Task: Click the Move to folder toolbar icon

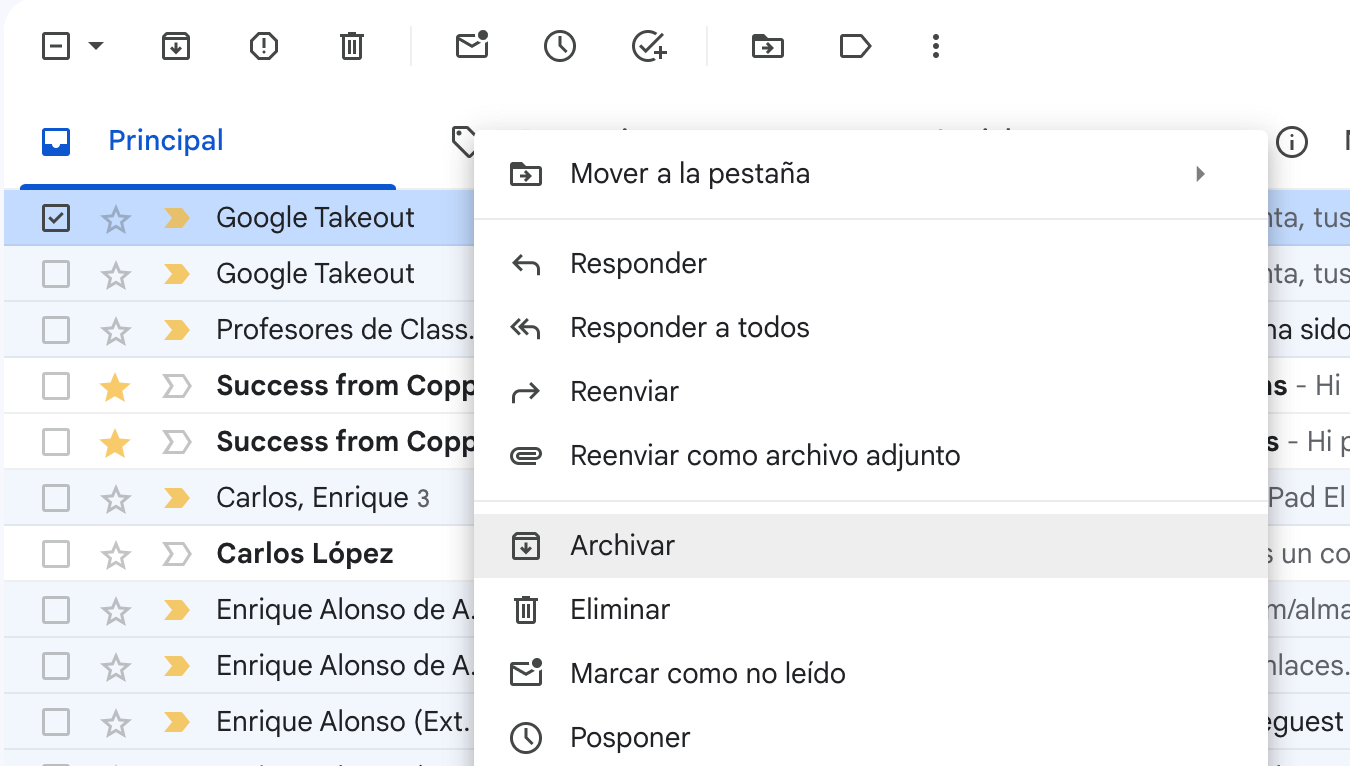Action: pos(768,46)
